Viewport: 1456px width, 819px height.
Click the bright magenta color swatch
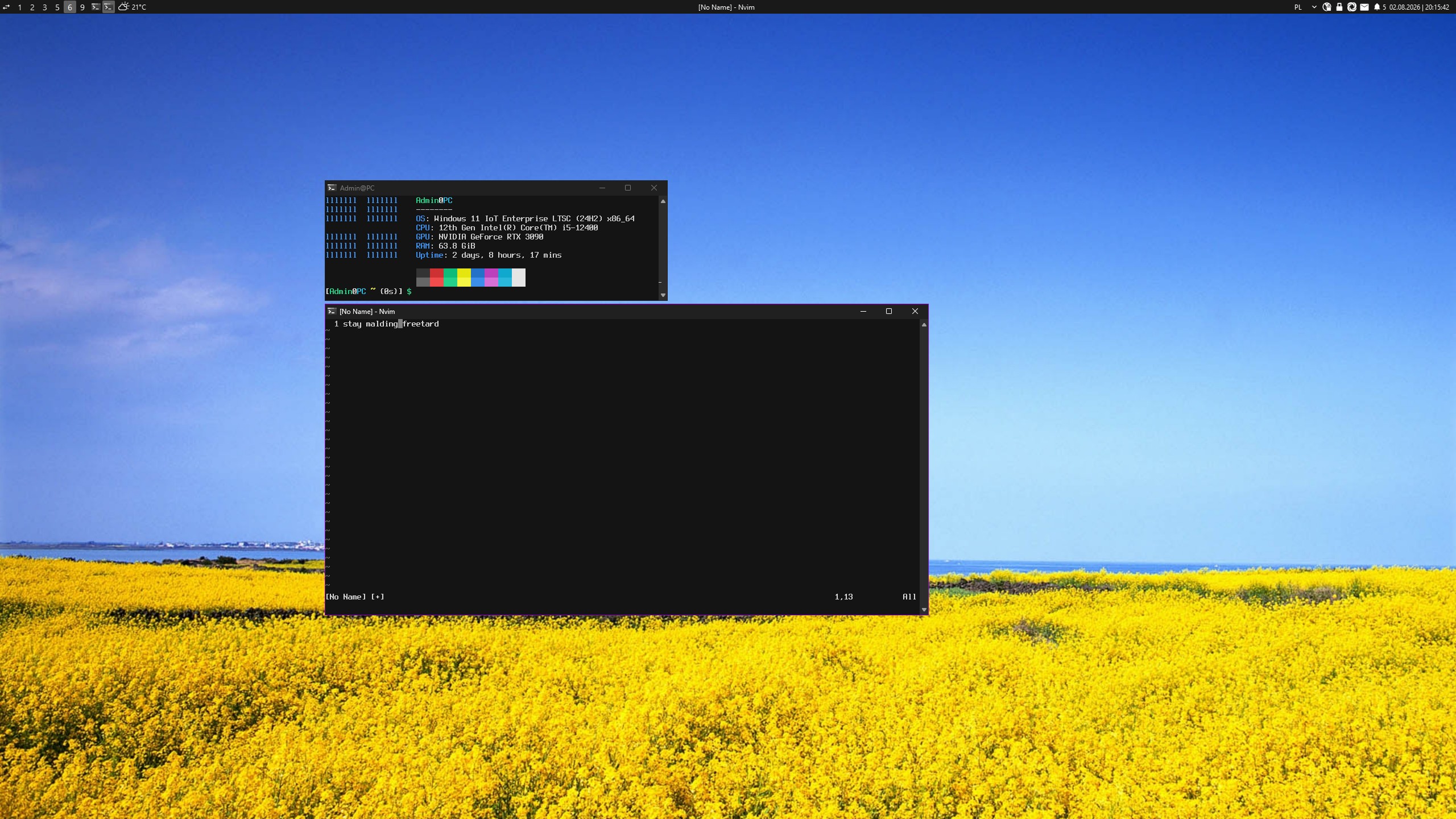[491, 282]
